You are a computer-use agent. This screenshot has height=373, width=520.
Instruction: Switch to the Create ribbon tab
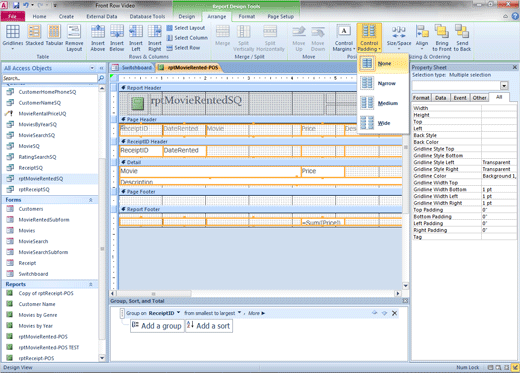(x=66, y=16)
